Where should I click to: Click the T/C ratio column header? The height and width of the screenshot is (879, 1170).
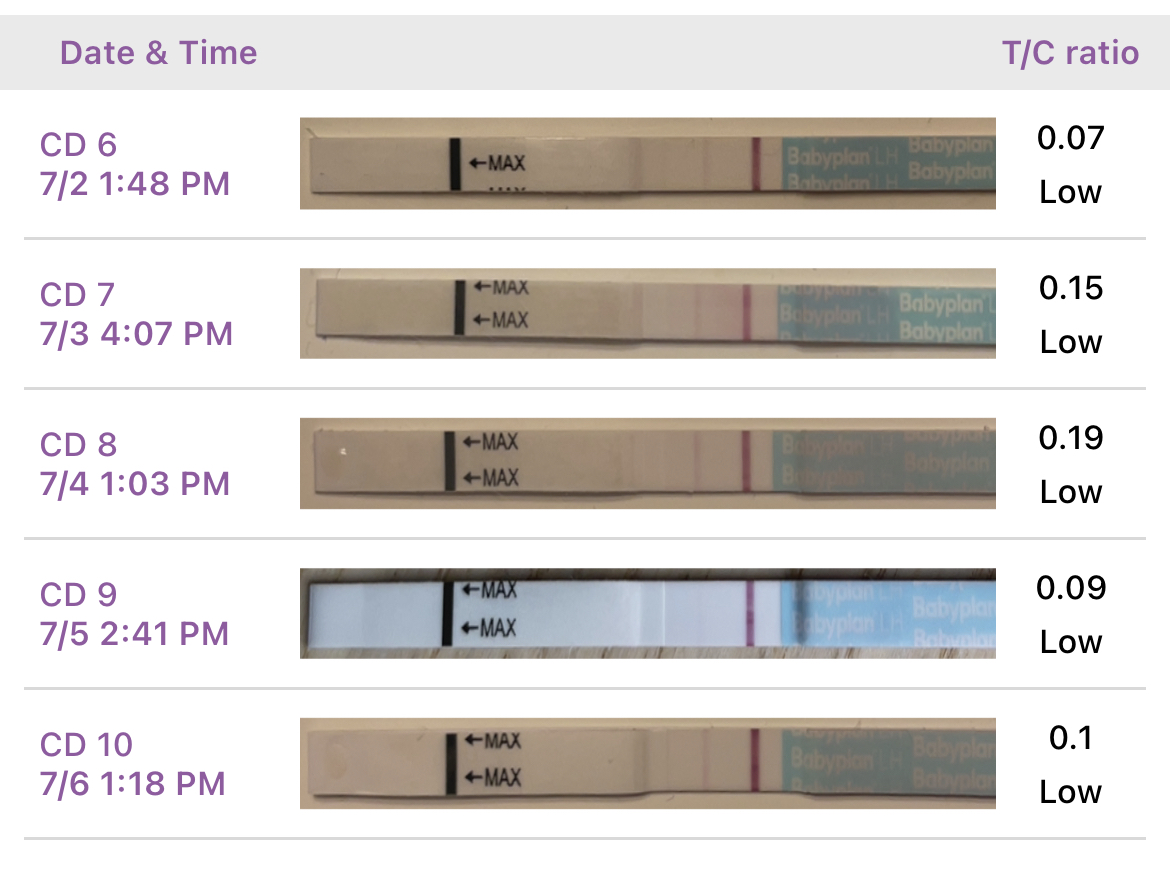pyautogui.click(x=1070, y=53)
